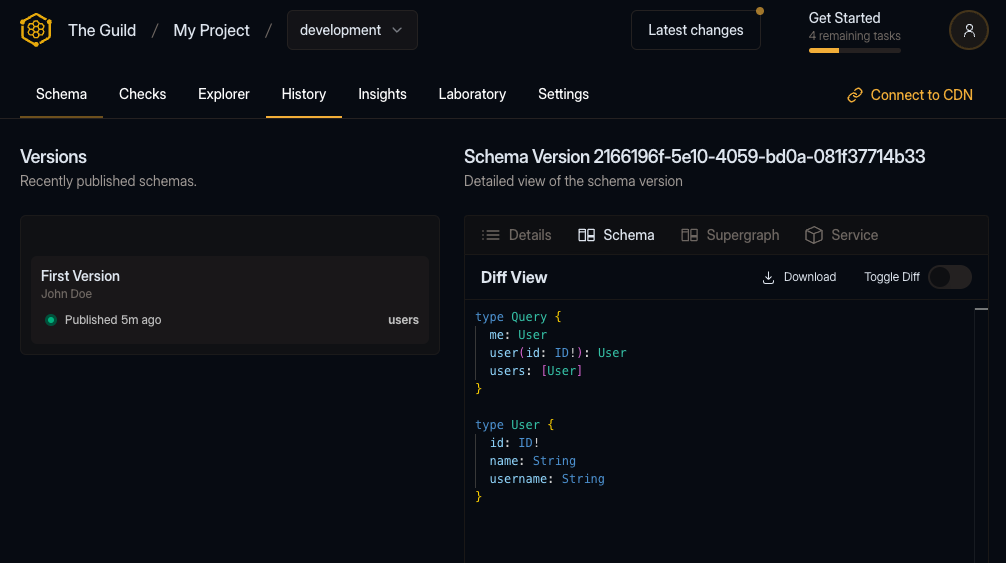Open the Laboratory tab
1006x563 pixels.
pyautogui.click(x=472, y=94)
